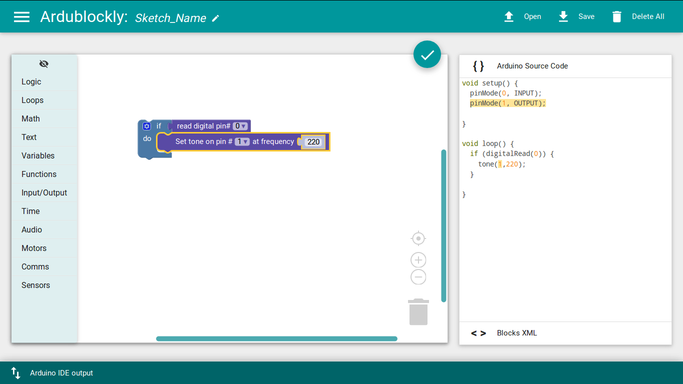Click the Delete All trash icon
This screenshot has width=683, height=384.
coord(617,17)
